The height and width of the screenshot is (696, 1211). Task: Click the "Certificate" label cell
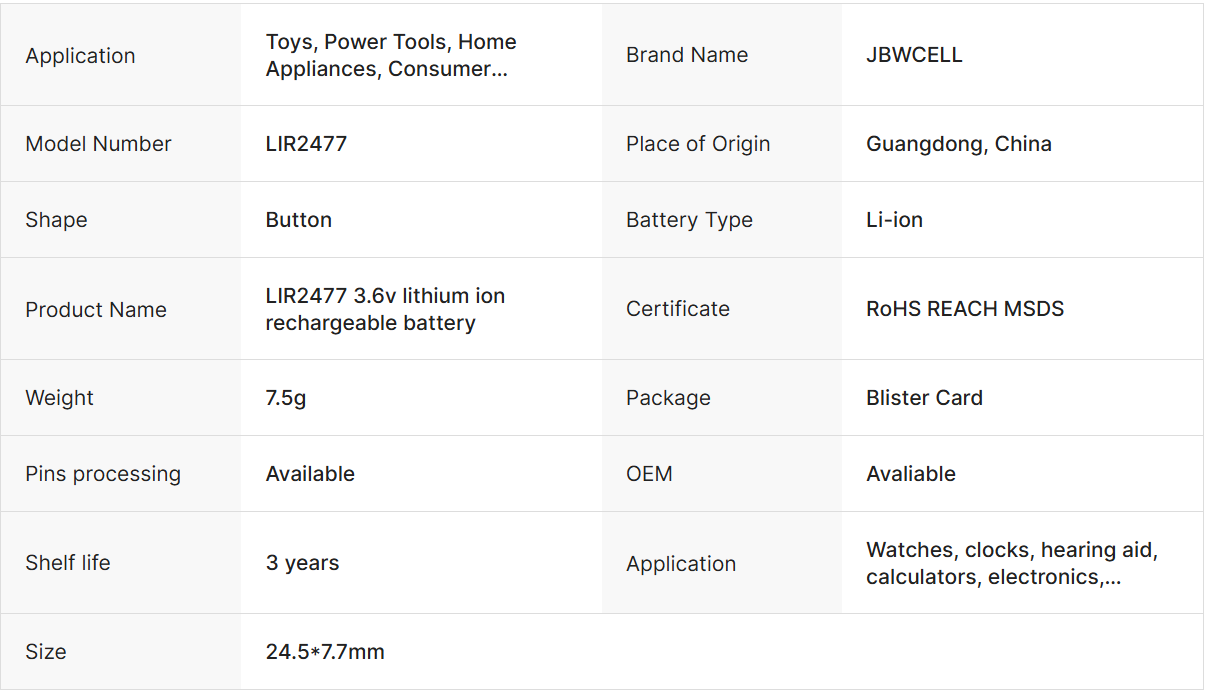[677, 309]
